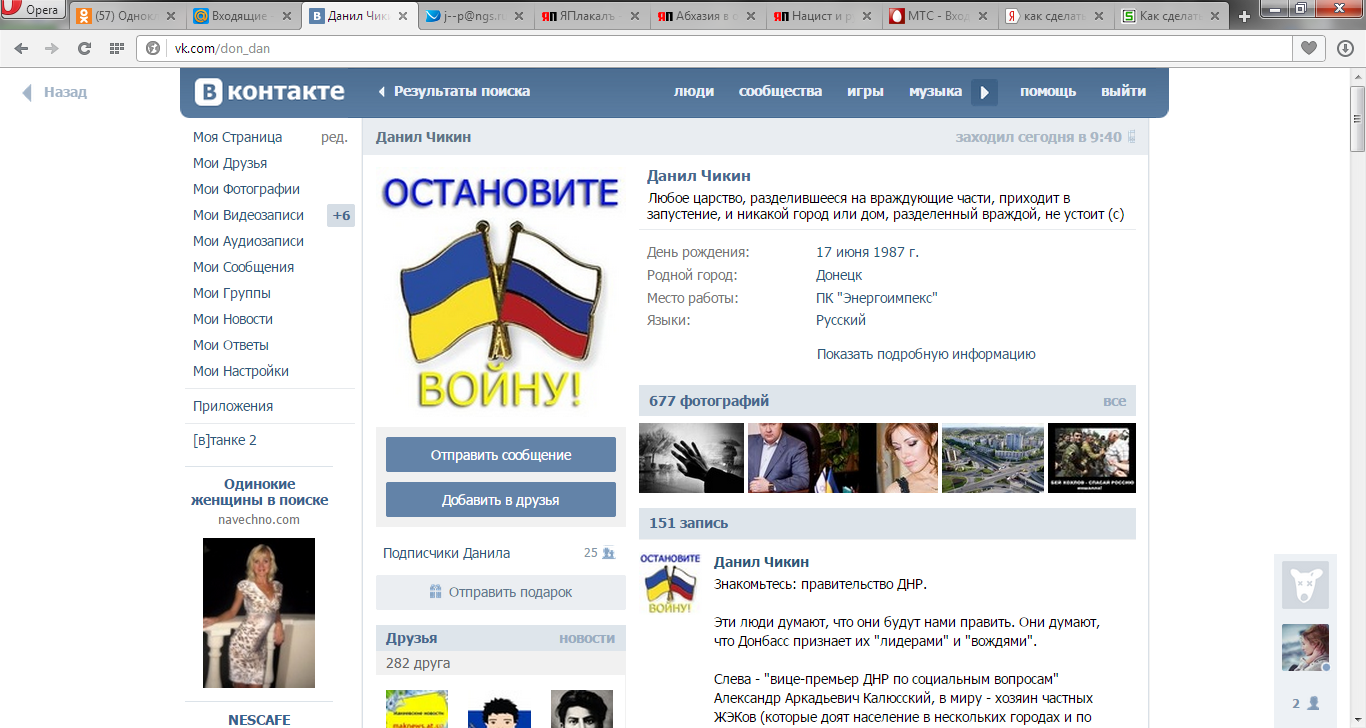This screenshot has height=728, width=1366.
Task: Open помощь in the header menu
Action: 1048,92
